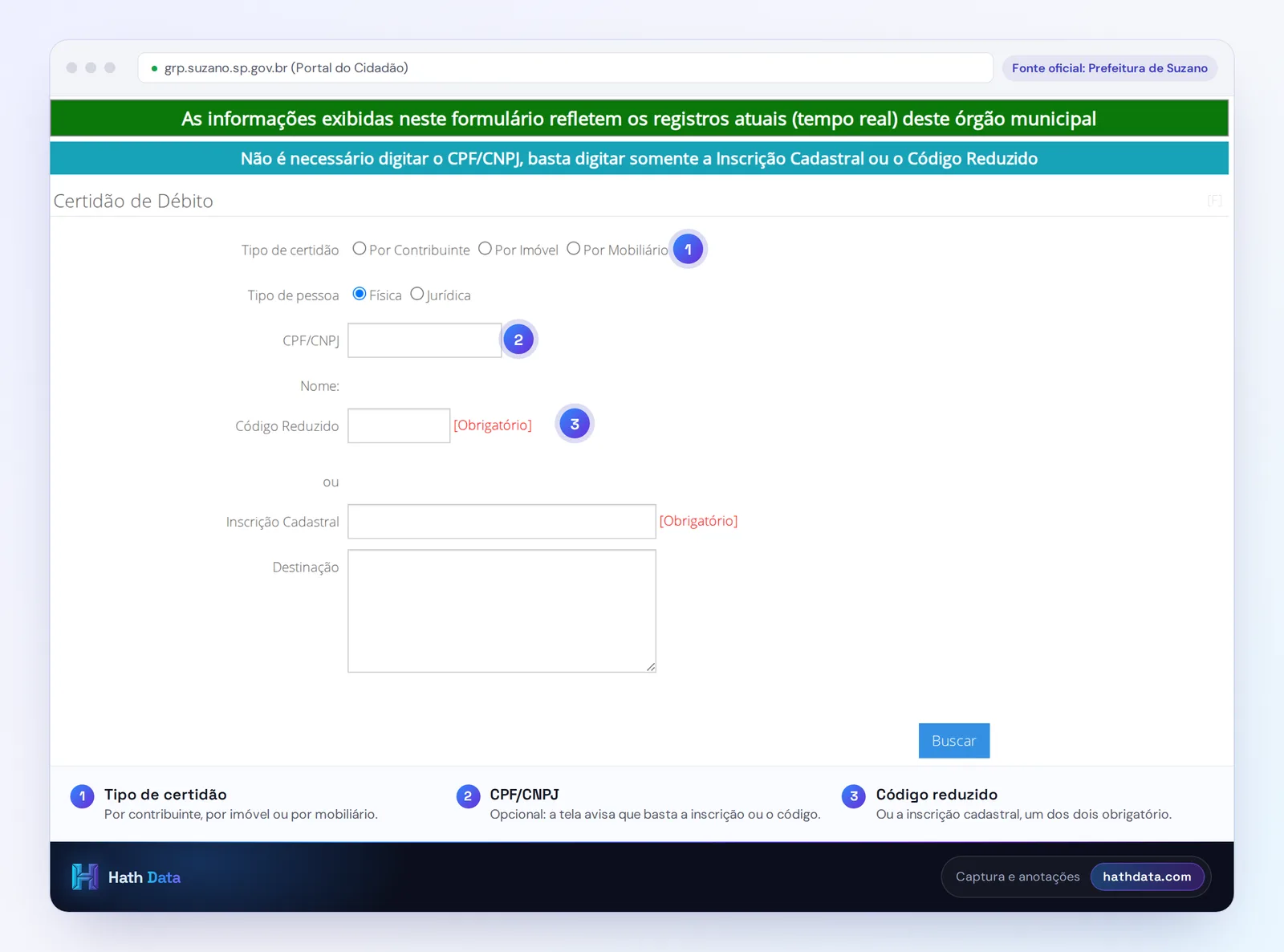Viewport: 1284px width, 952px height.
Task: Select the Por Contribuinte radio option
Action: tap(360, 249)
